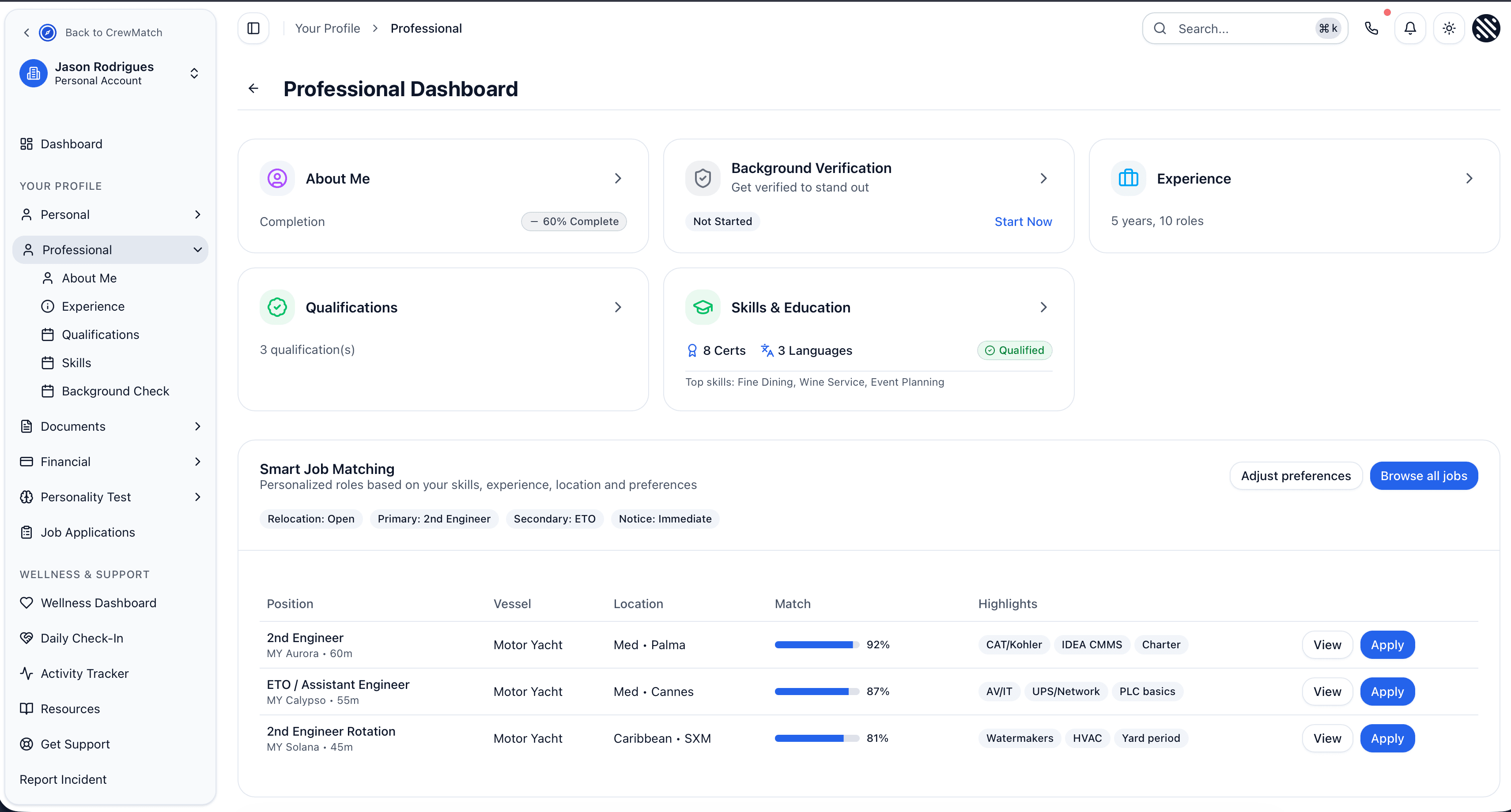The image size is (1511, 812).
Task: Open Qualifications card chevron
Action: pyautogui.click(x=618, y=307)
